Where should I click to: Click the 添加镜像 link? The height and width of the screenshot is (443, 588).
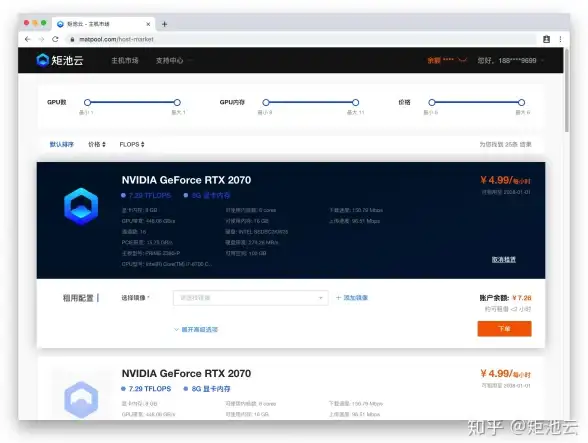[x=352, y=297]
